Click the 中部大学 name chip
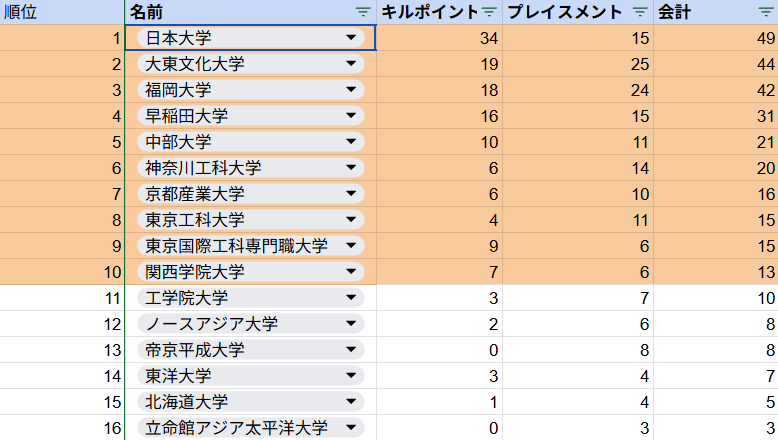778x440 pixels. pos(251,142)
